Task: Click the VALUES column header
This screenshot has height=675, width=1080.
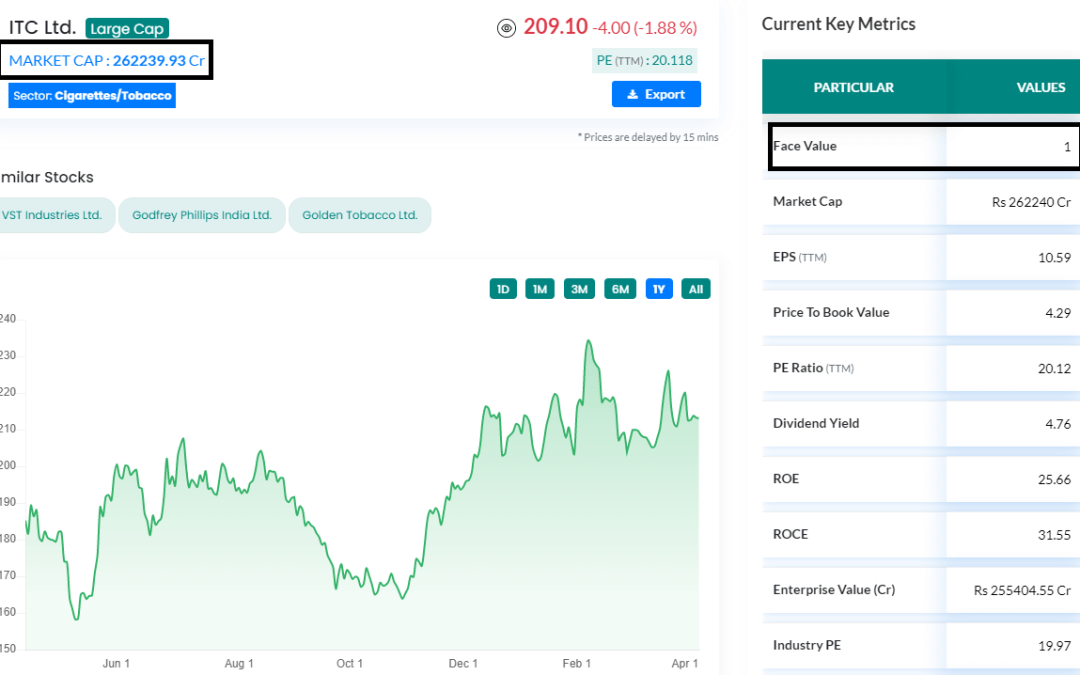Action: point(1041,87)
